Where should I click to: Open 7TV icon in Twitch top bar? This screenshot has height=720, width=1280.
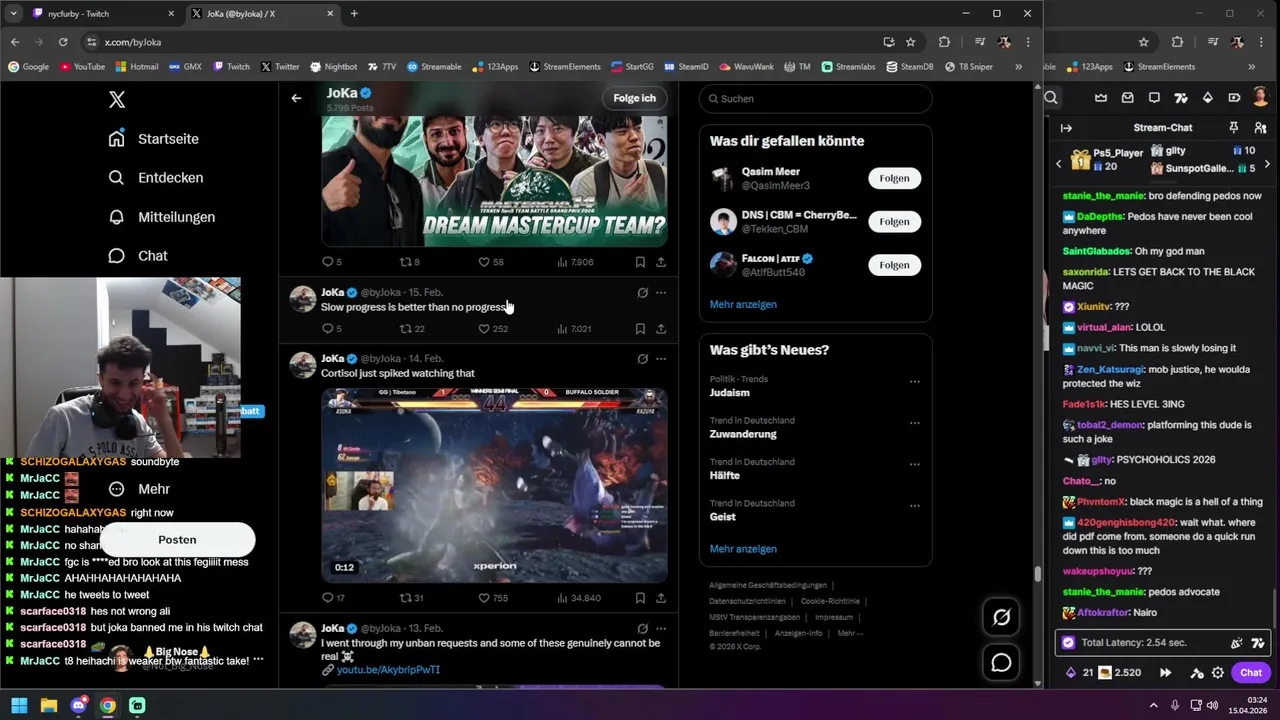[x=1181, y=98]
